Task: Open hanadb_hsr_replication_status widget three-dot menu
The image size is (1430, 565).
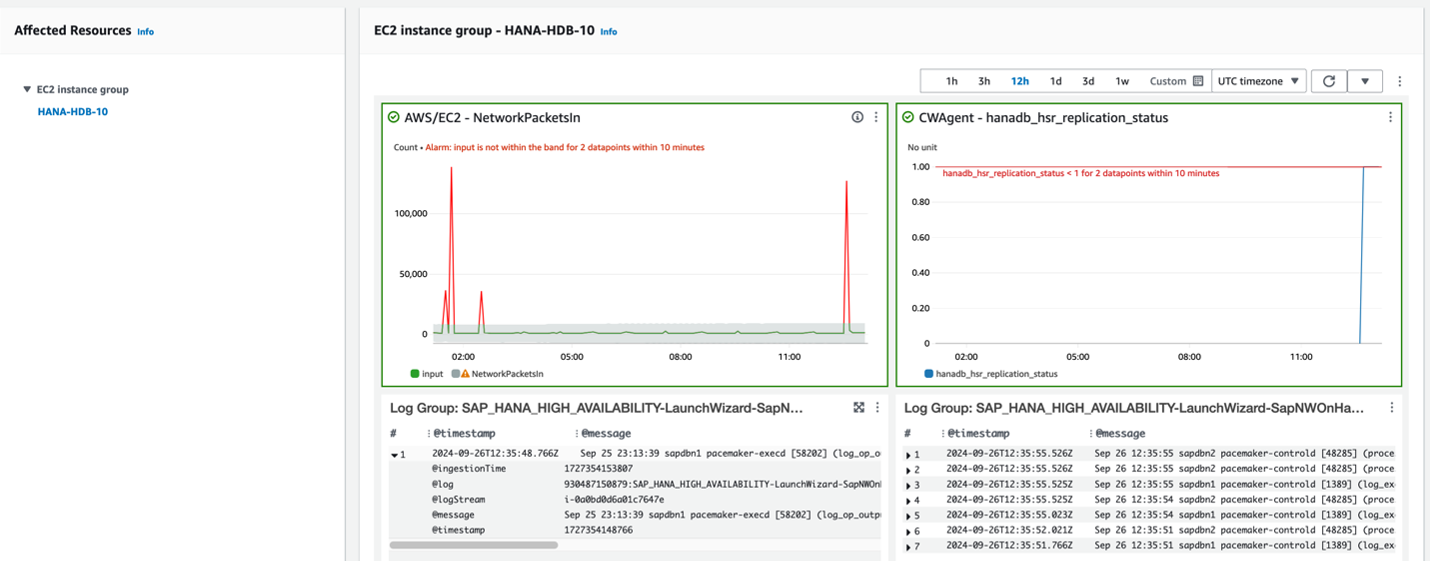Action: pos(1390,117)
